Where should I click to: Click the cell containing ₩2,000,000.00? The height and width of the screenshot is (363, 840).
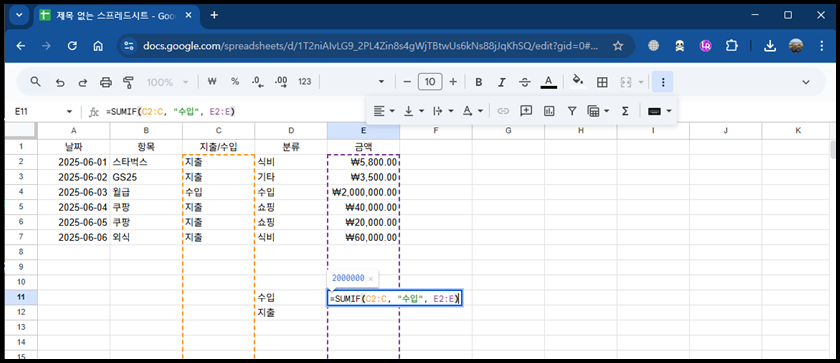pyautogui.click(x=363, y=192)
